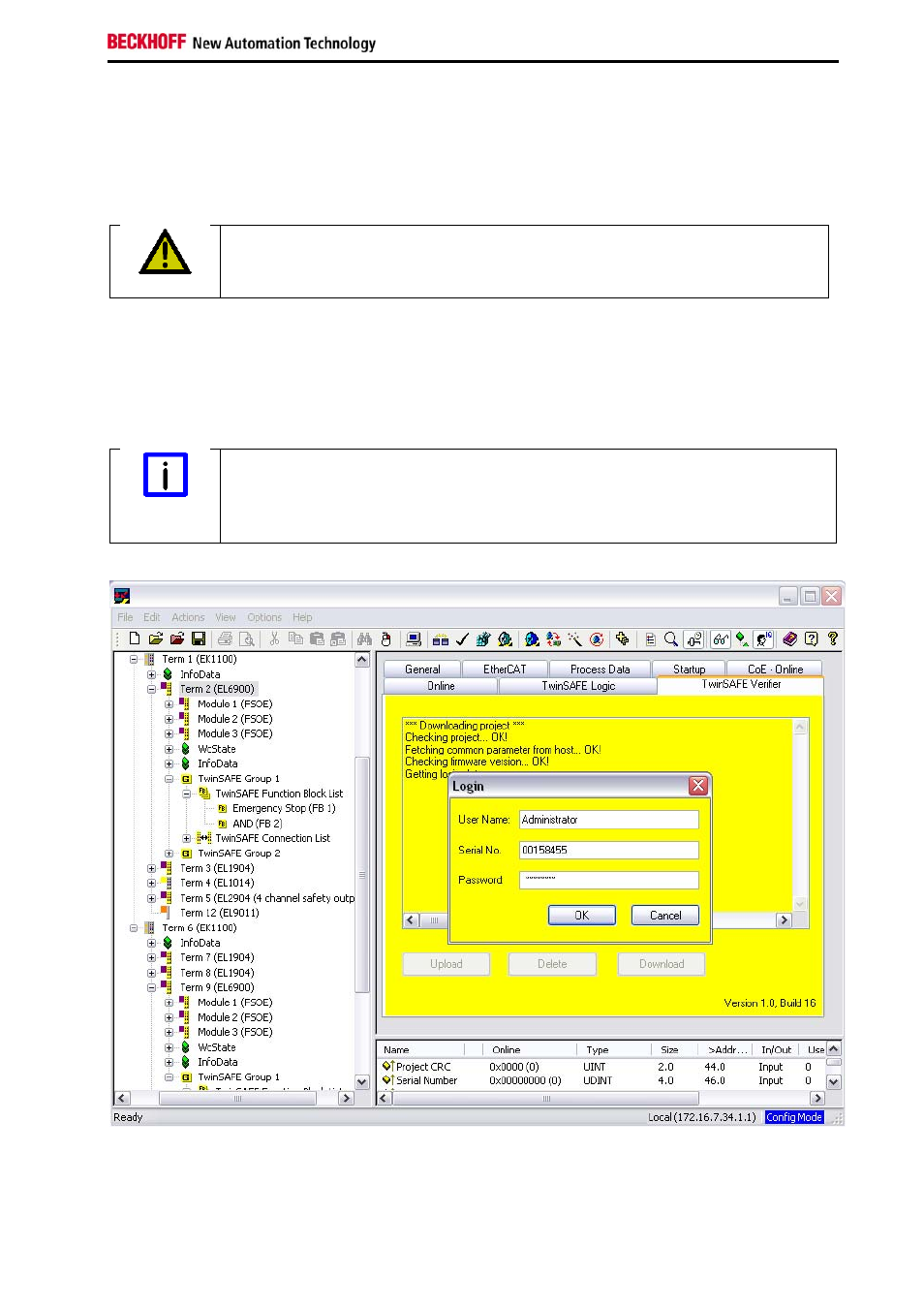This screenshot has height=1308, width=924.
Task: Click the Serial Number variable row
Action: 601,1080
